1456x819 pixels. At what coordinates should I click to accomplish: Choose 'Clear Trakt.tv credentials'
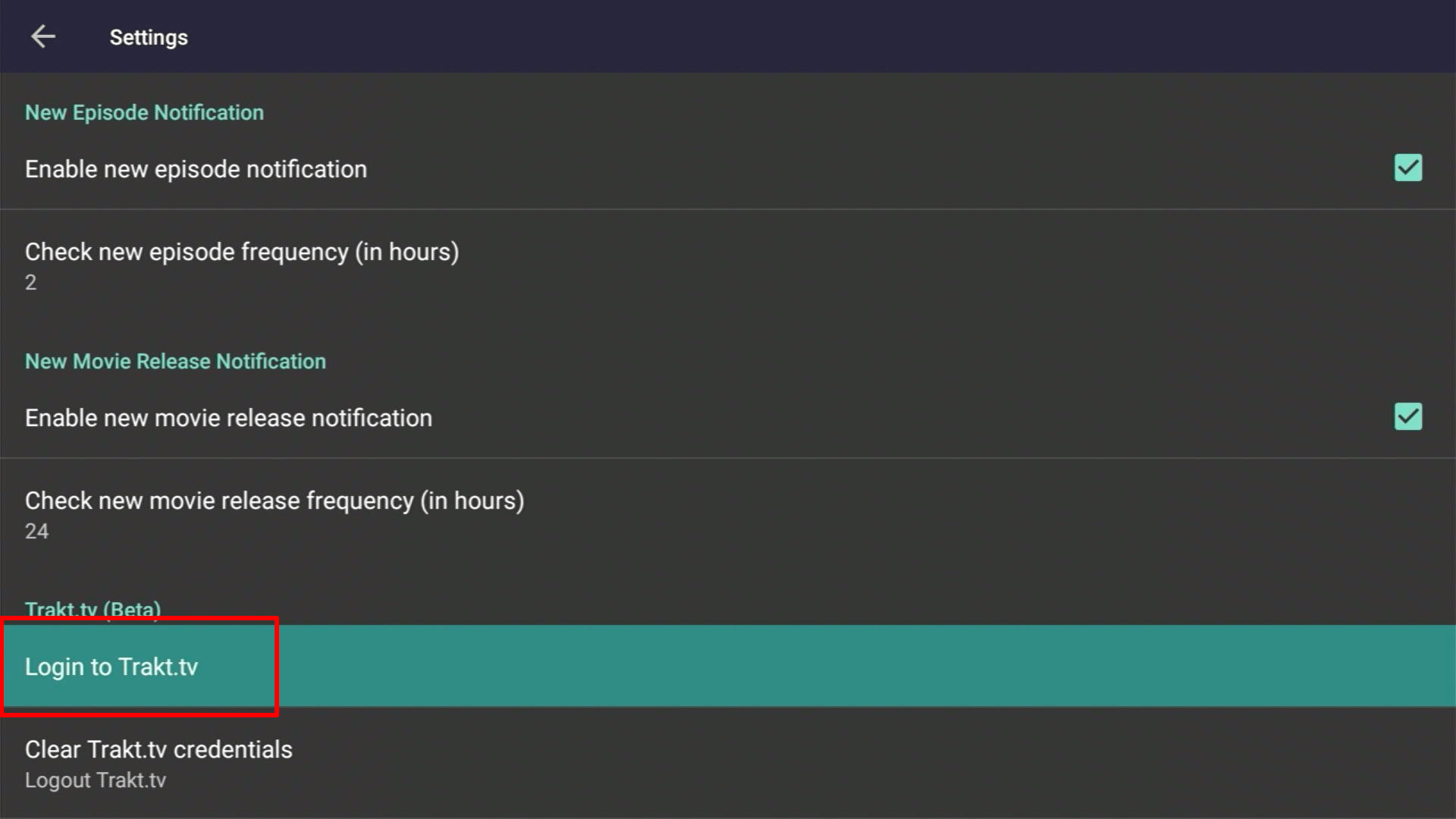pyautogui.click(x=158, y=749)
